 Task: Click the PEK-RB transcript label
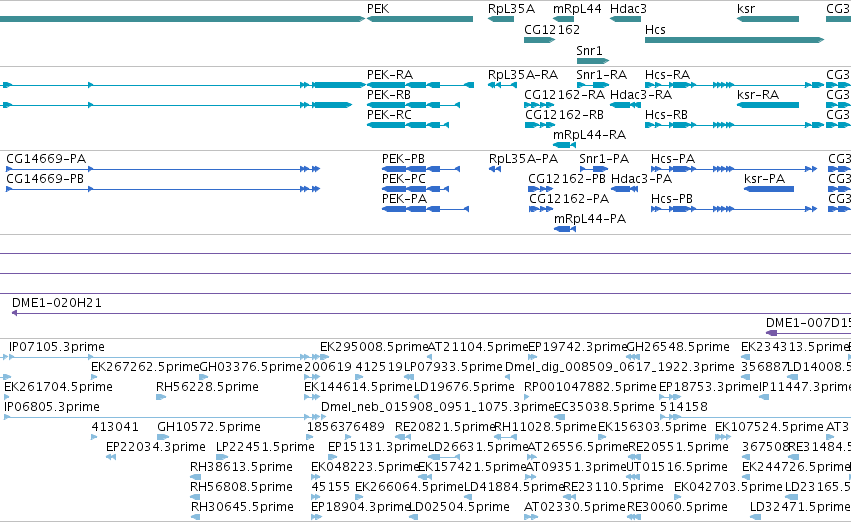click(x=389, y=94)
